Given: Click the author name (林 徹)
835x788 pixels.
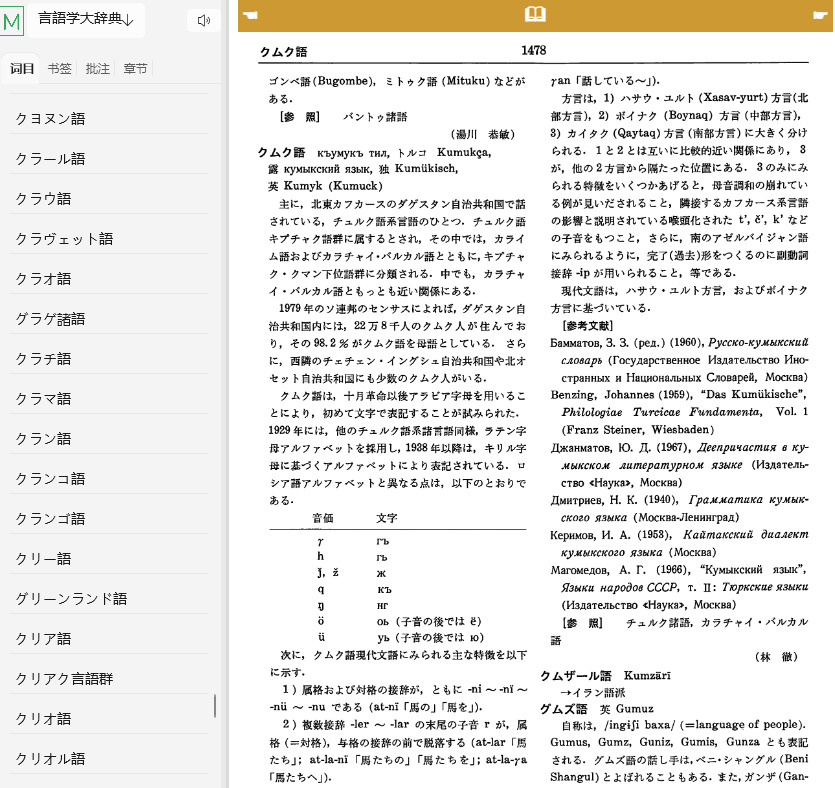Looking at the screenshot, I should [776, 657].
